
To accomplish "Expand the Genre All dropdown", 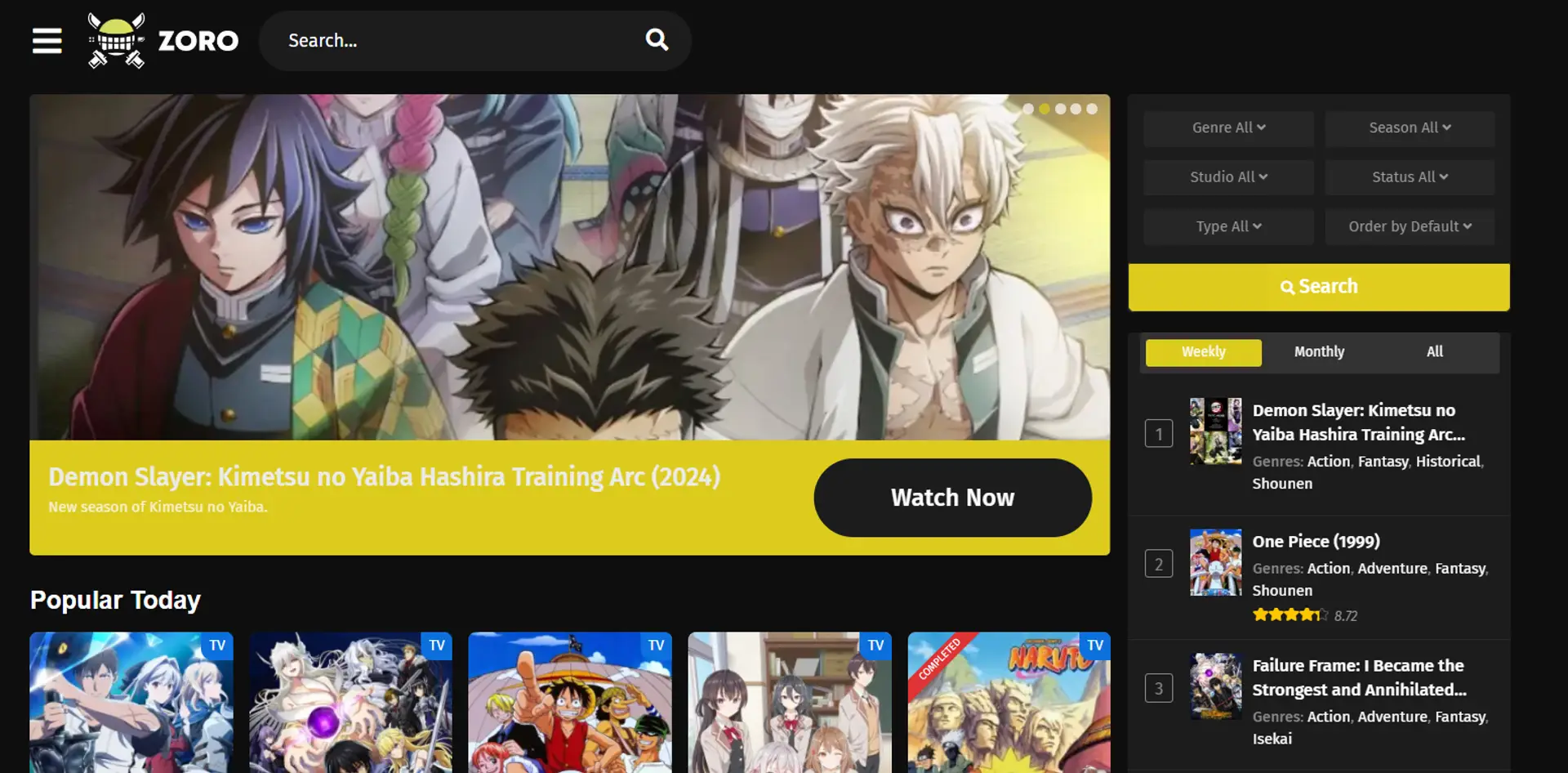I will click(x=1228, y=128).
